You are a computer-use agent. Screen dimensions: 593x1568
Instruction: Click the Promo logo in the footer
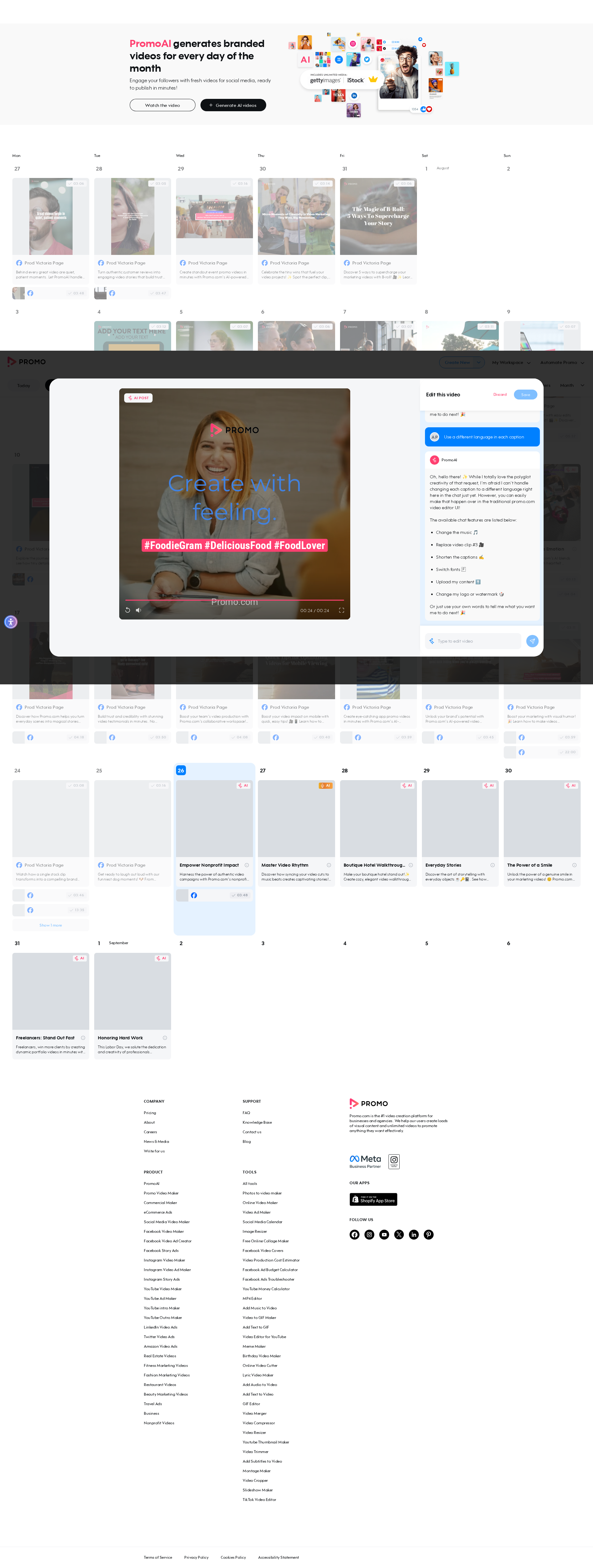coord(368,1103)
